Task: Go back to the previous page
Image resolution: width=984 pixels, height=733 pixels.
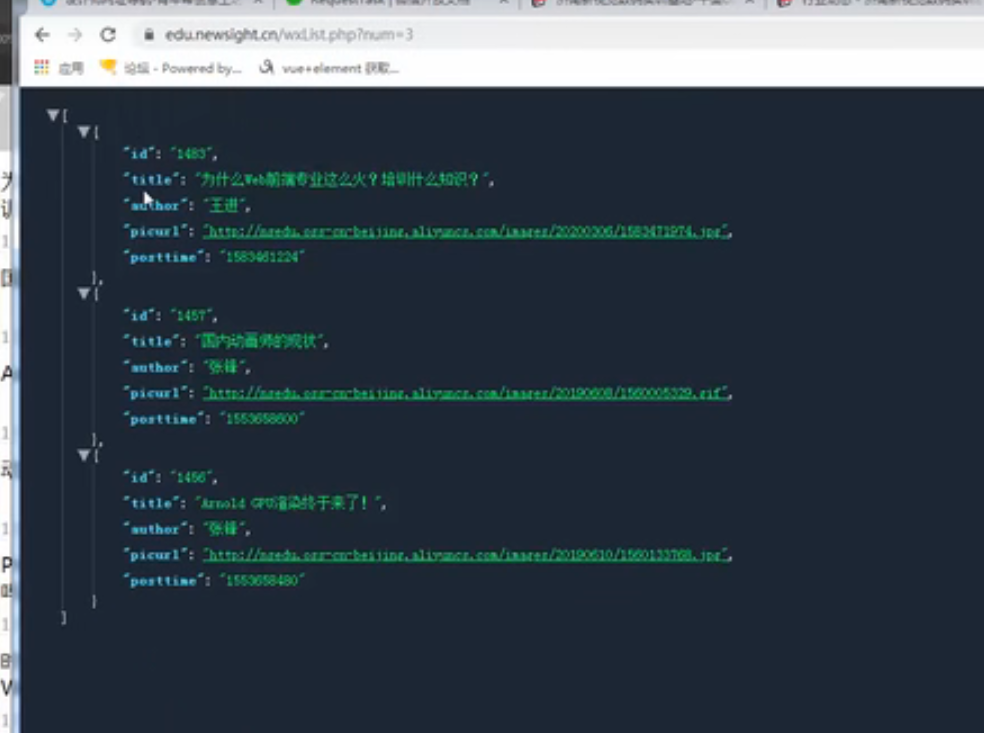Action: coord(43,35)
